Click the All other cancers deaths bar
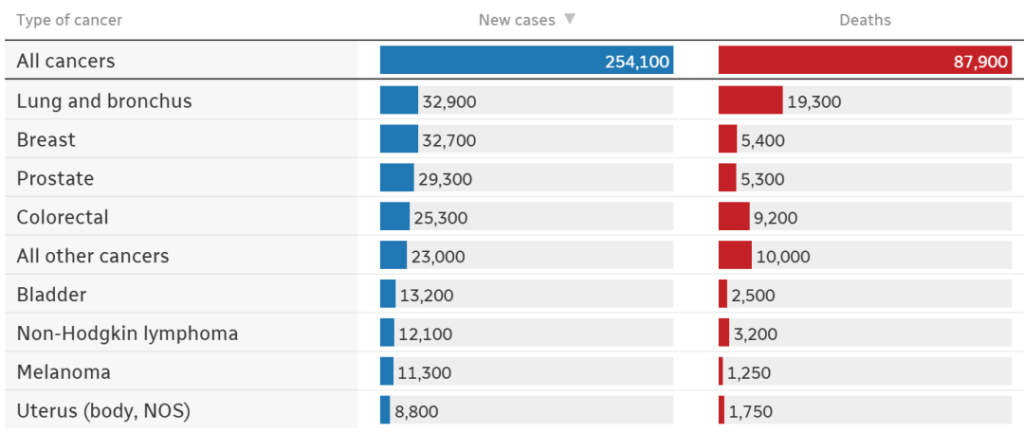Viewport: 1024px width, 433px height. [x=735, y=256]
